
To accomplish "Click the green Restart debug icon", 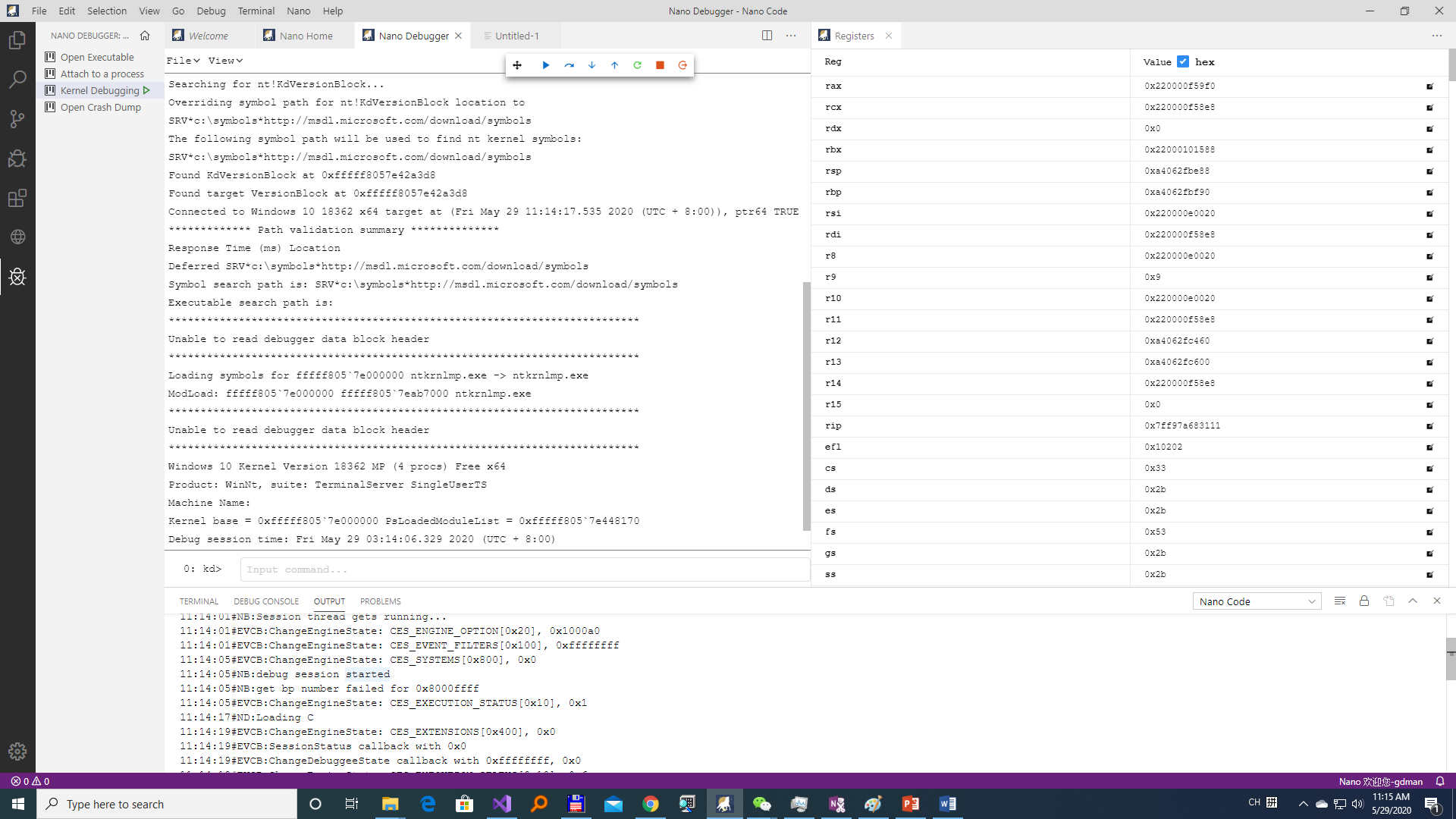I will (x=638, y=65).
